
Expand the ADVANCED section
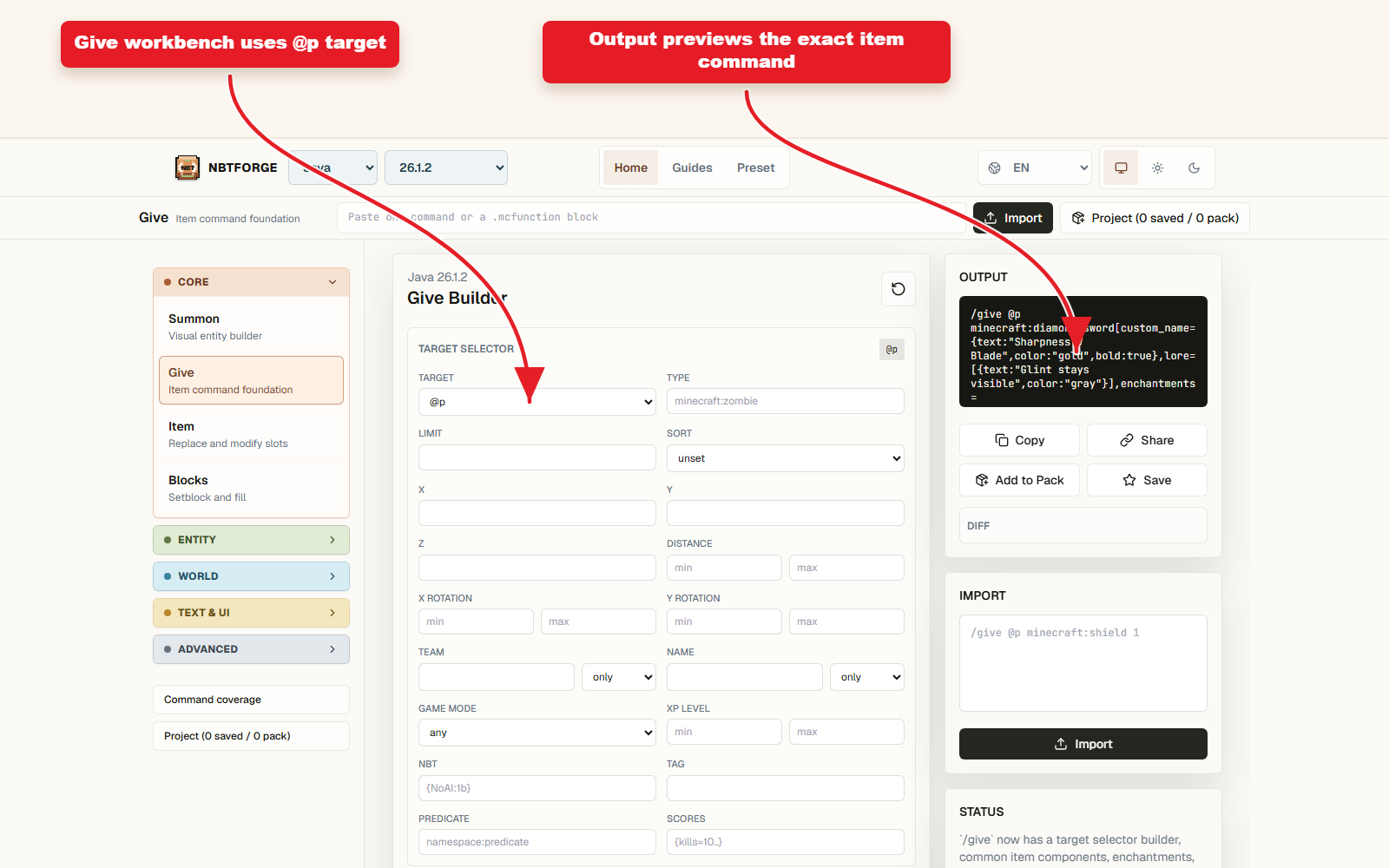[x=251, y=649]
